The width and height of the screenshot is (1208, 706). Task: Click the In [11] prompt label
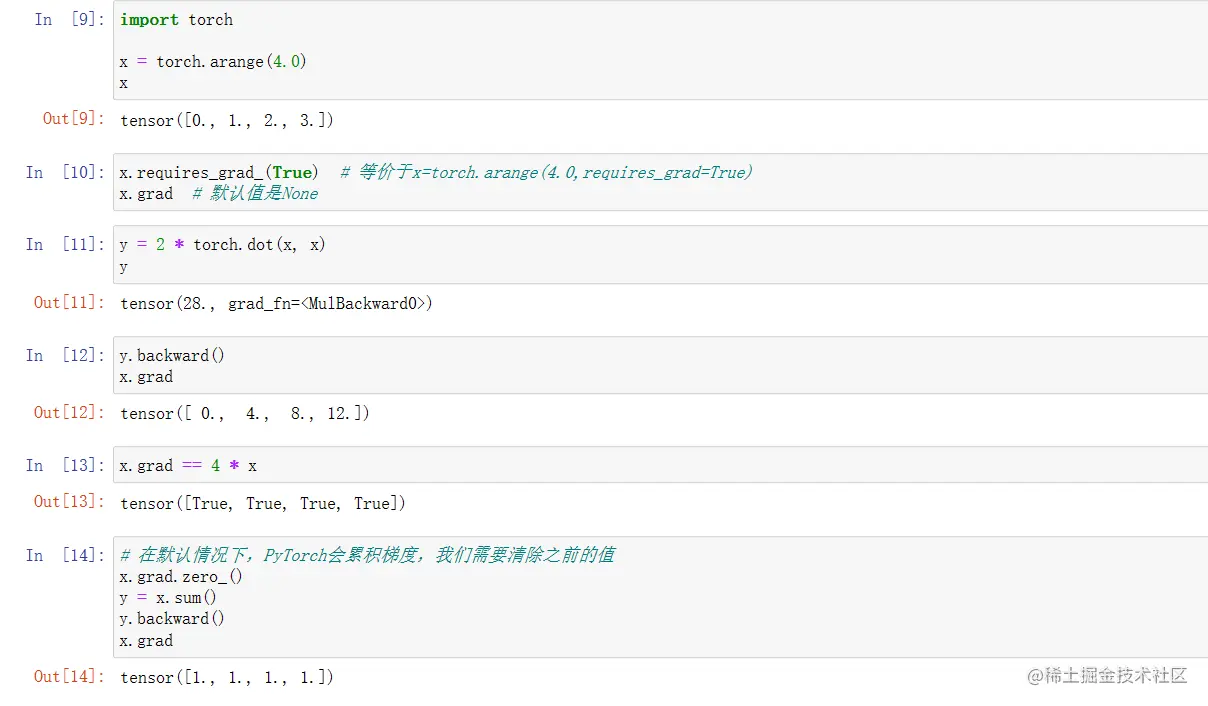[65, 244]
